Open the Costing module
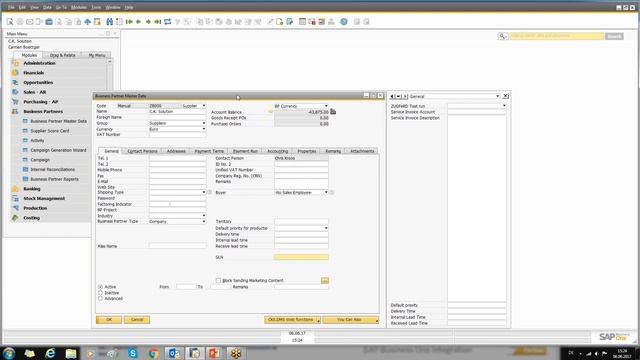This screenshot has width=640, height=360. coord(31,218)
